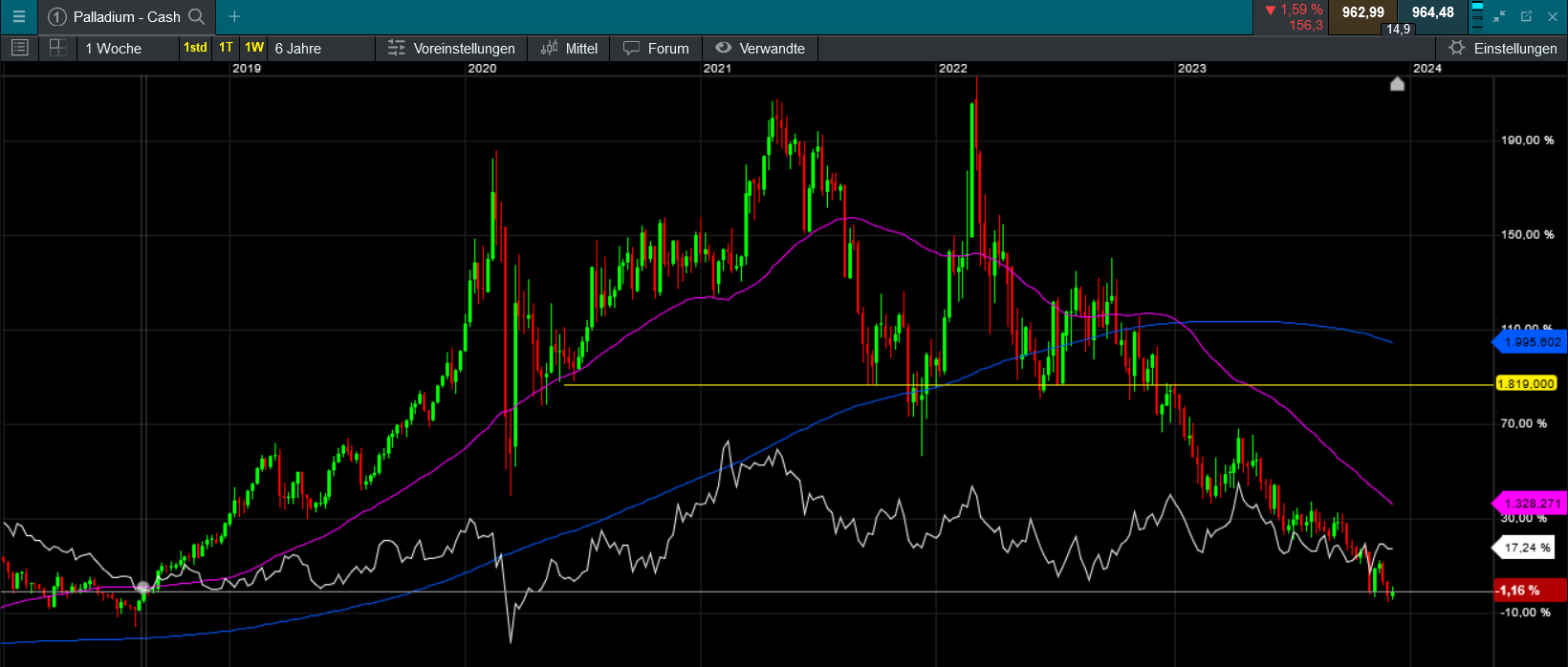This screenshot has width=1568, height=667.
Task: Open the hamburger main menu
Action: [18, 16]
